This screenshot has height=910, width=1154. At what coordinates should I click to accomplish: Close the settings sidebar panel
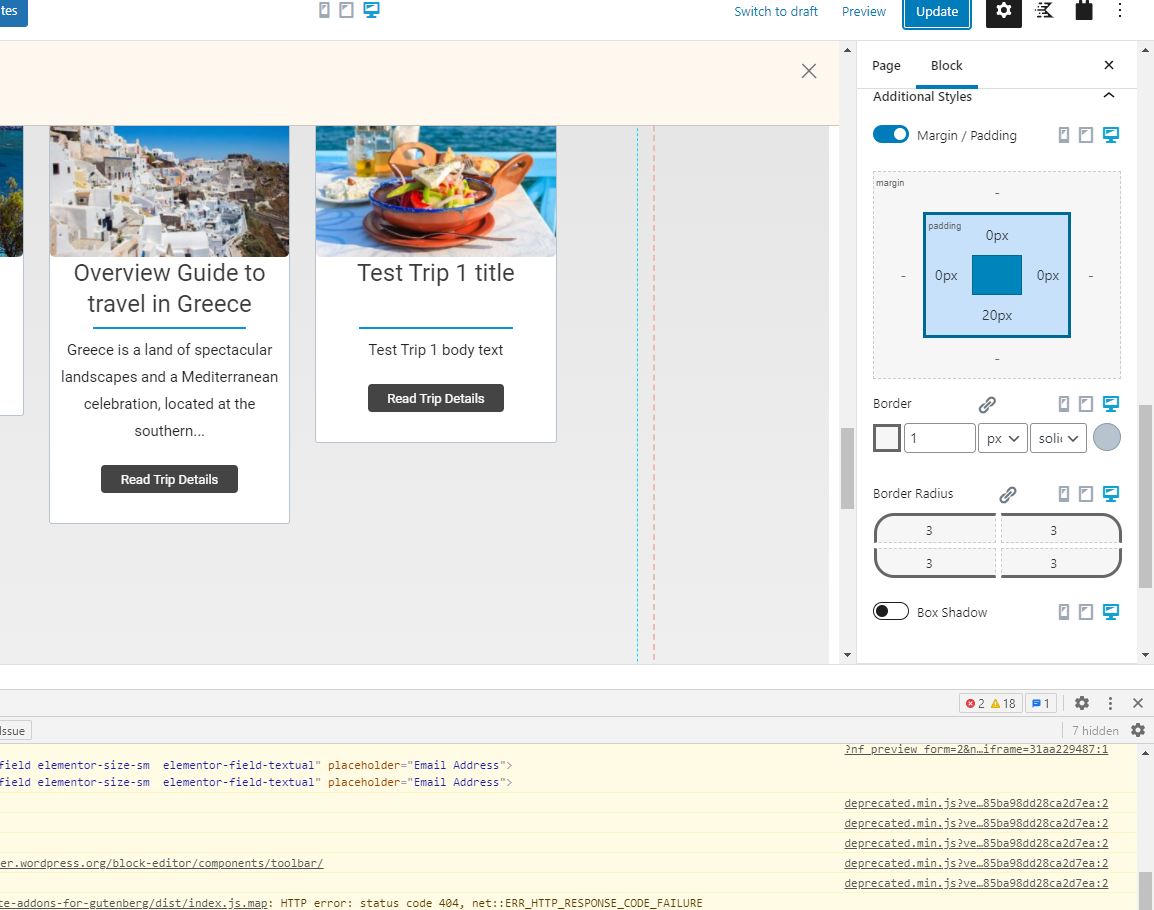[x=1108, y=65]
